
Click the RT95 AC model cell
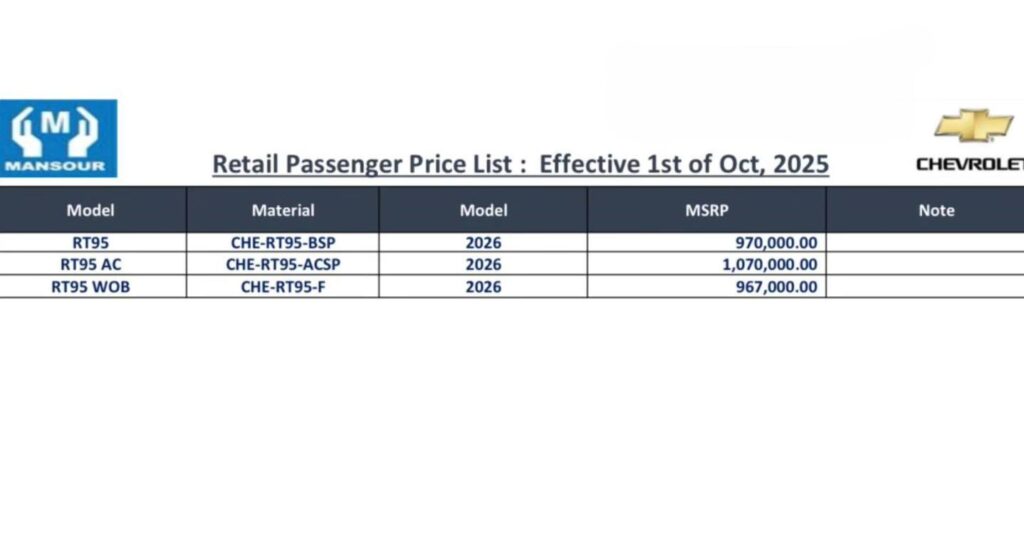pyautogui.click(x=91, y=265)
